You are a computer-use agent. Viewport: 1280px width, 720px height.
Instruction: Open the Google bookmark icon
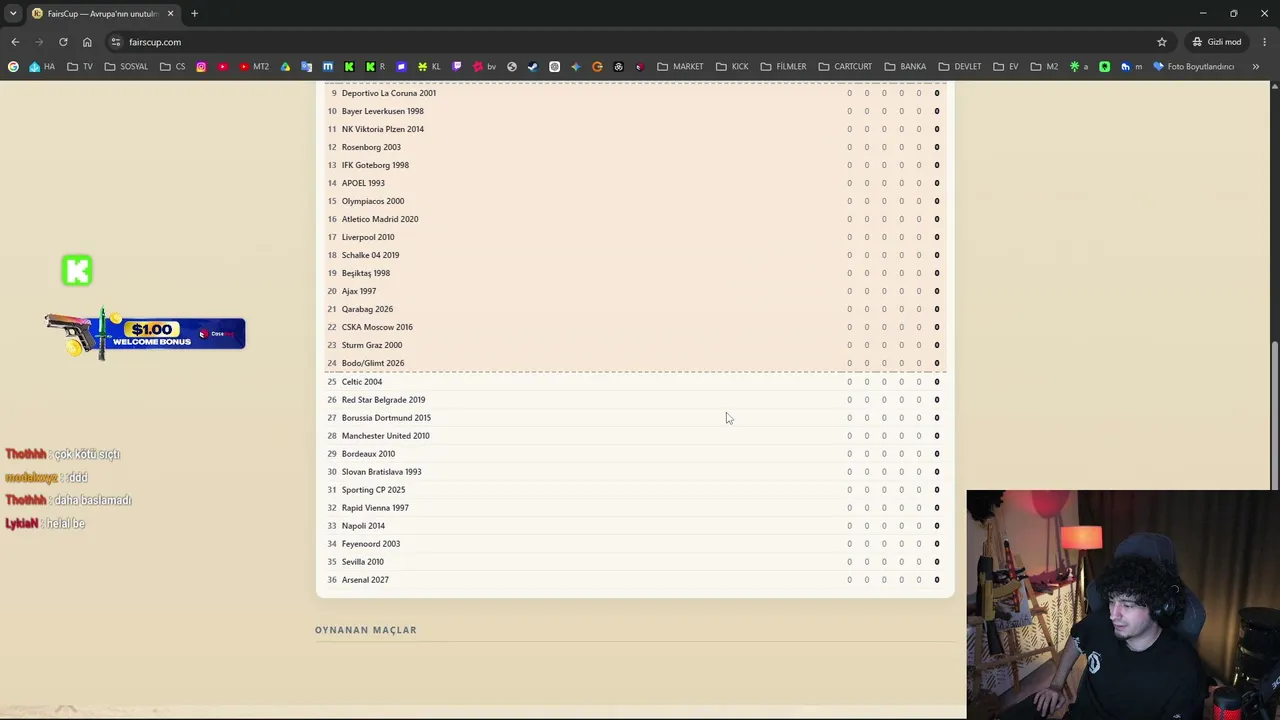(13, 67)
